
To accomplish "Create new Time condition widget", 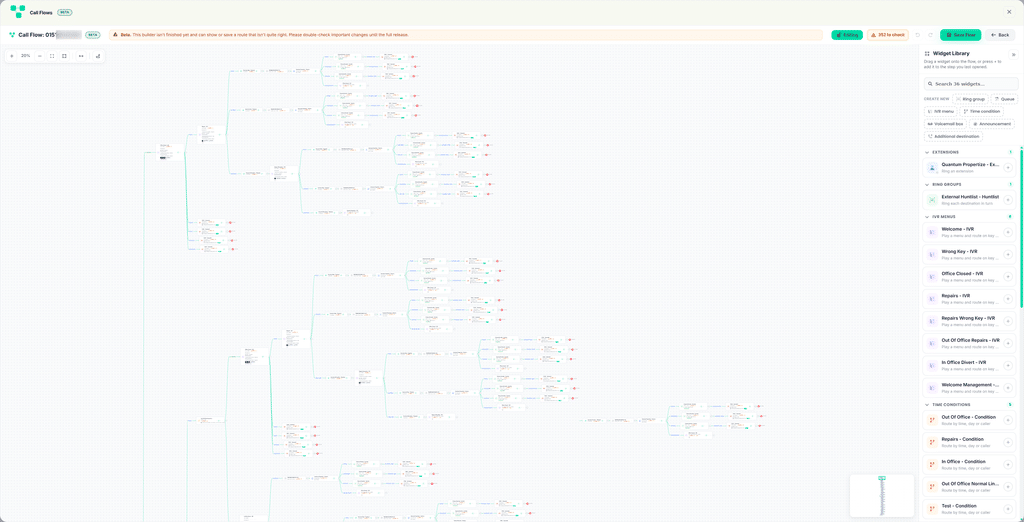I will pos(982,111).
